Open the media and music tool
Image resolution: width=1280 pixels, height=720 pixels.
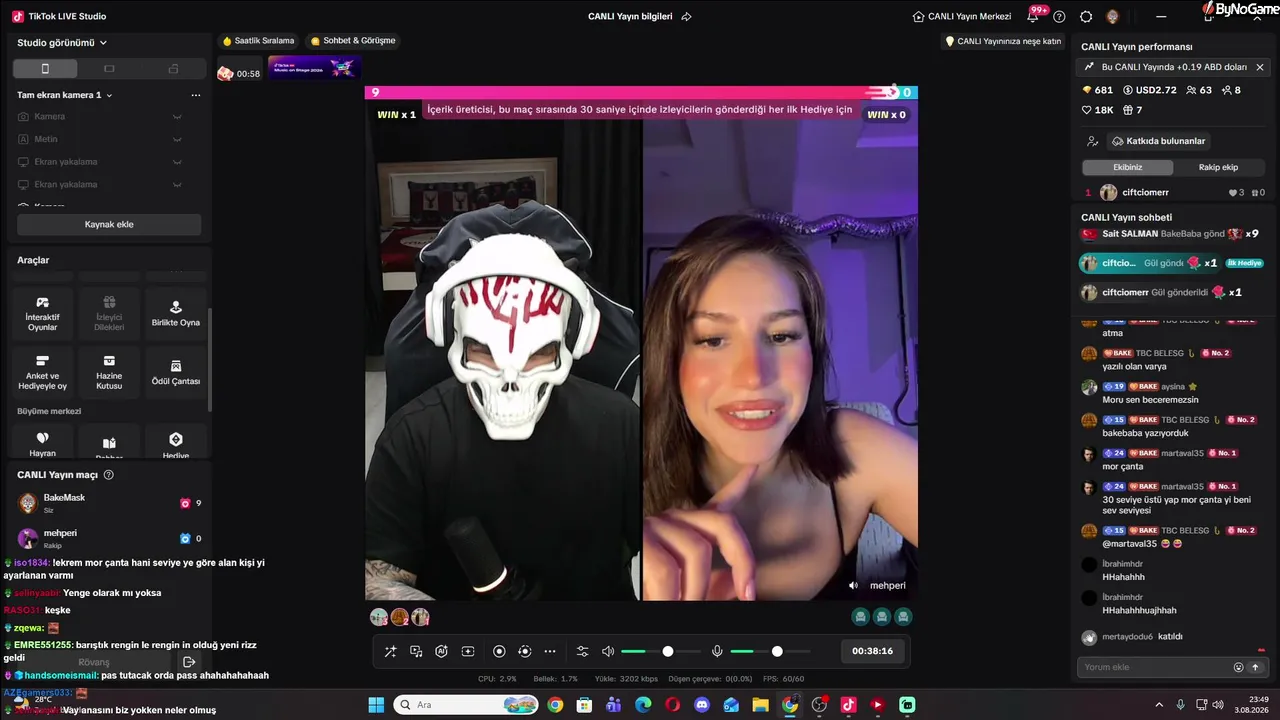point(416,651)
